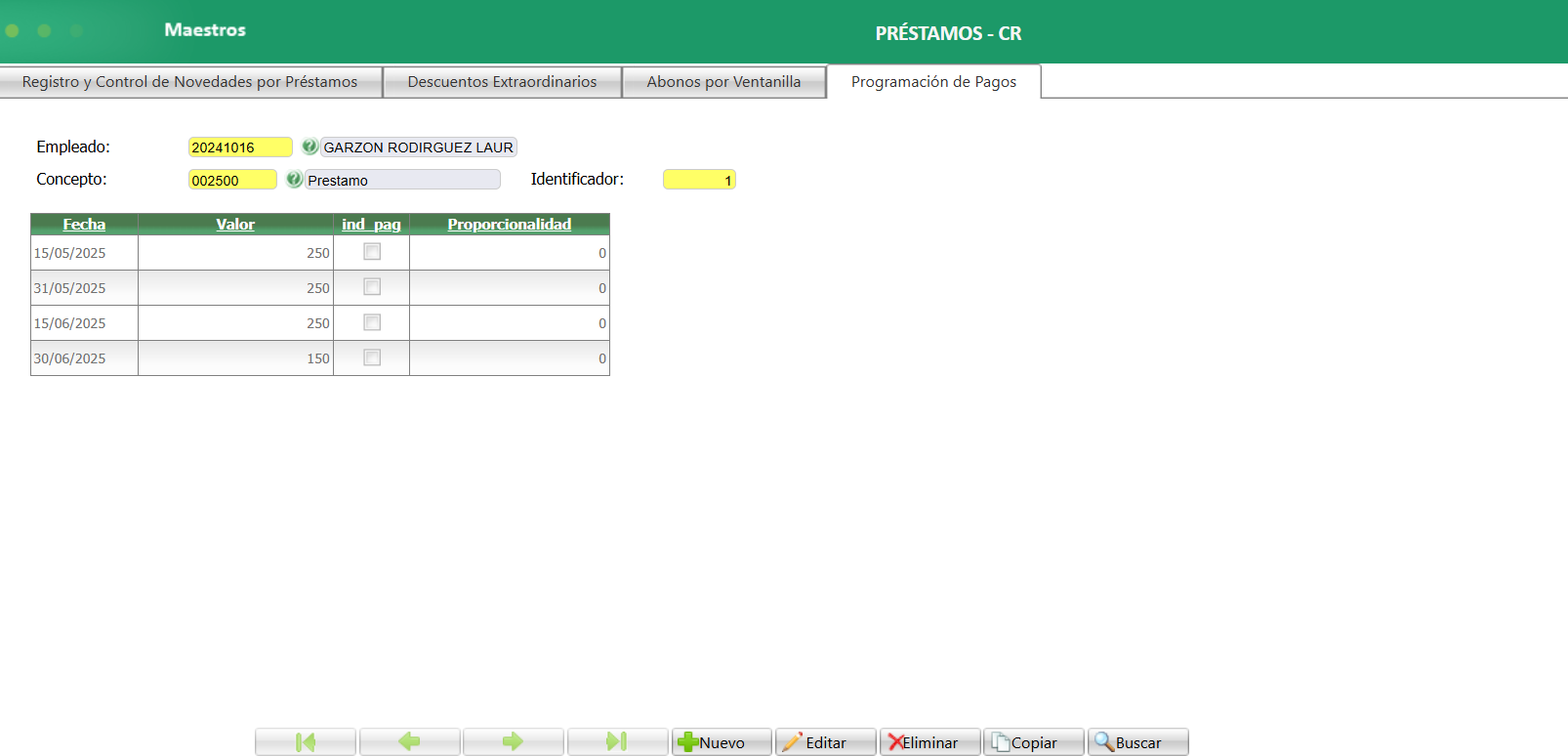The width and height of the screenshot is (1568, 756).
Task: Sort table by Fecha column header
Action: pos(84,225)
